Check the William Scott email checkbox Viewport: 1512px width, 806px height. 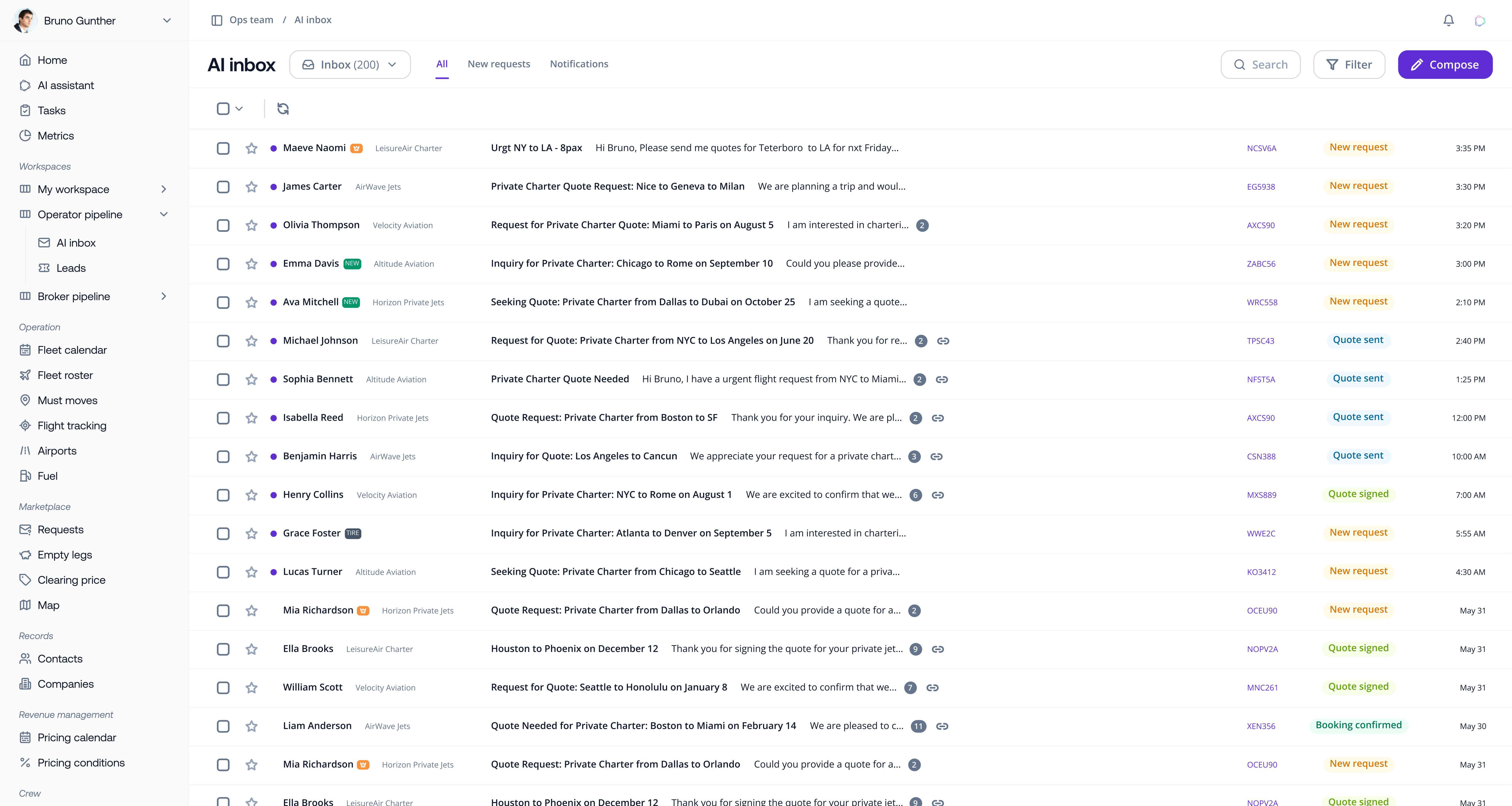[223, 687]
